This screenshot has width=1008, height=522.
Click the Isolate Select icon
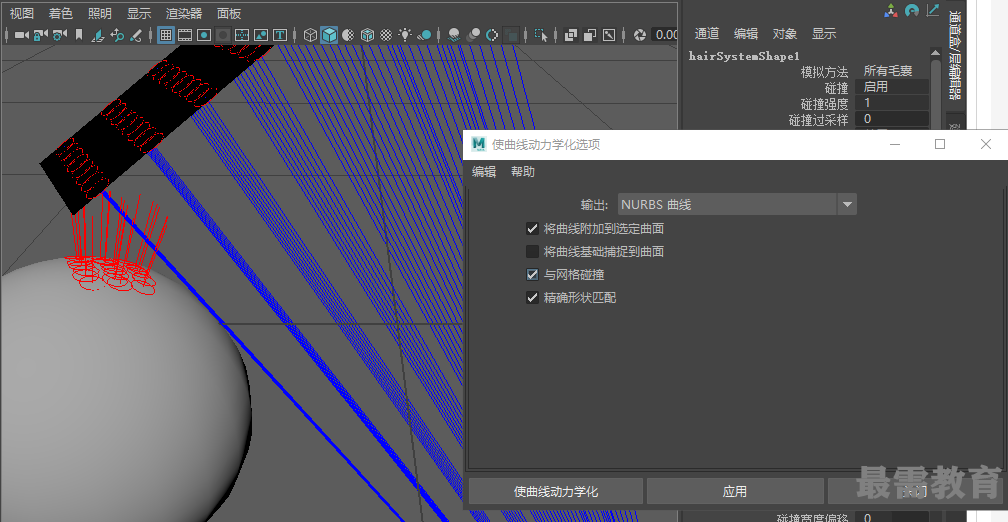point(541,35)
